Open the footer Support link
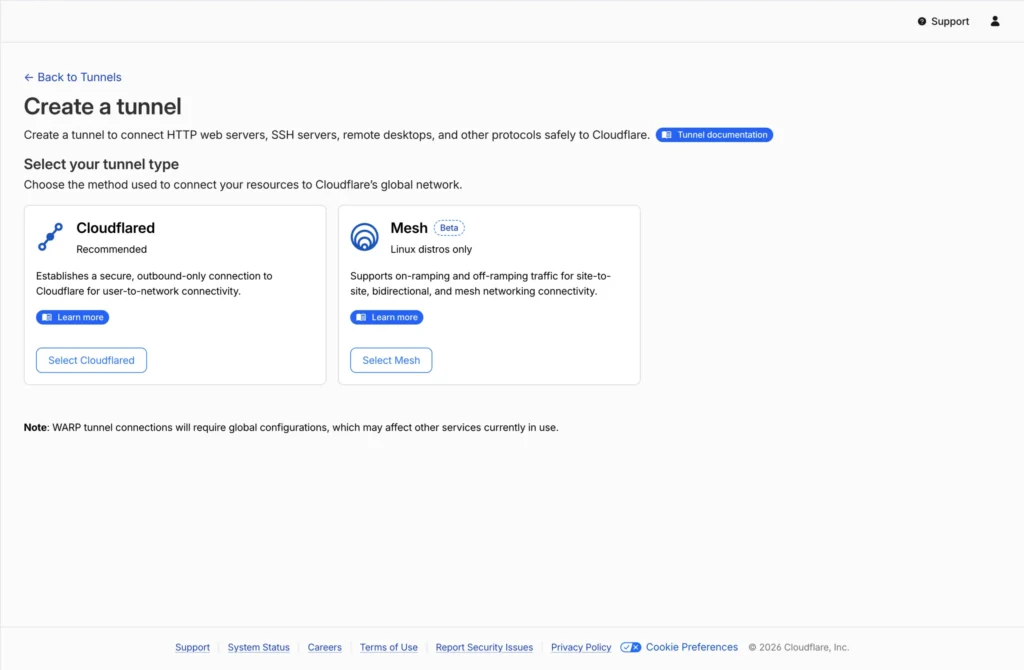The image size is (1024, 670). tap(193, 647)
